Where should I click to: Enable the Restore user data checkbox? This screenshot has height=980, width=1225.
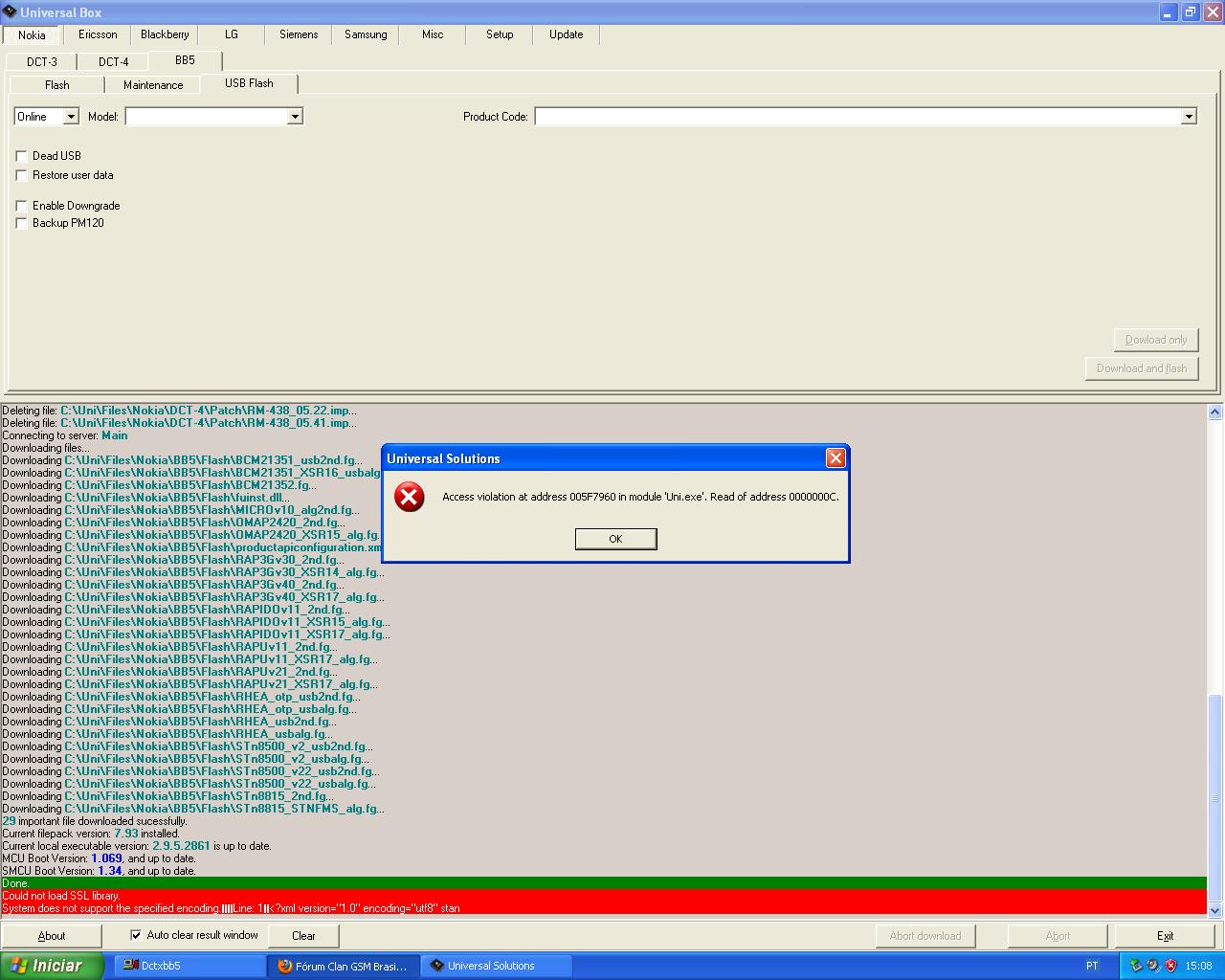pos(21,175)
